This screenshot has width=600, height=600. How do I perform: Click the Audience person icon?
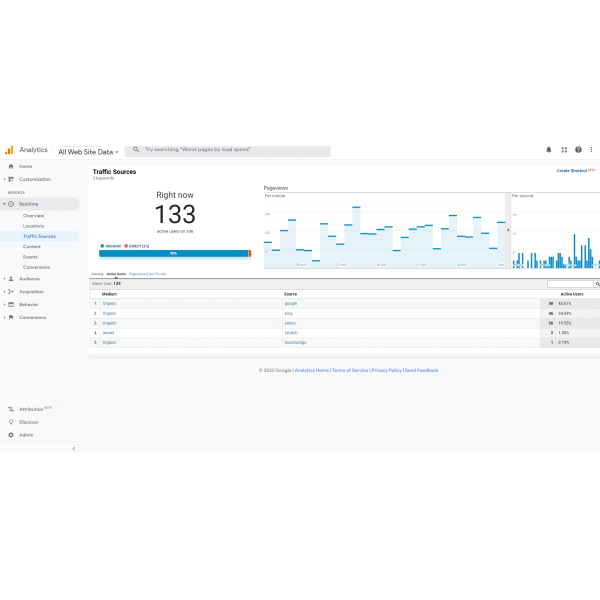click(x=11, y=279)
